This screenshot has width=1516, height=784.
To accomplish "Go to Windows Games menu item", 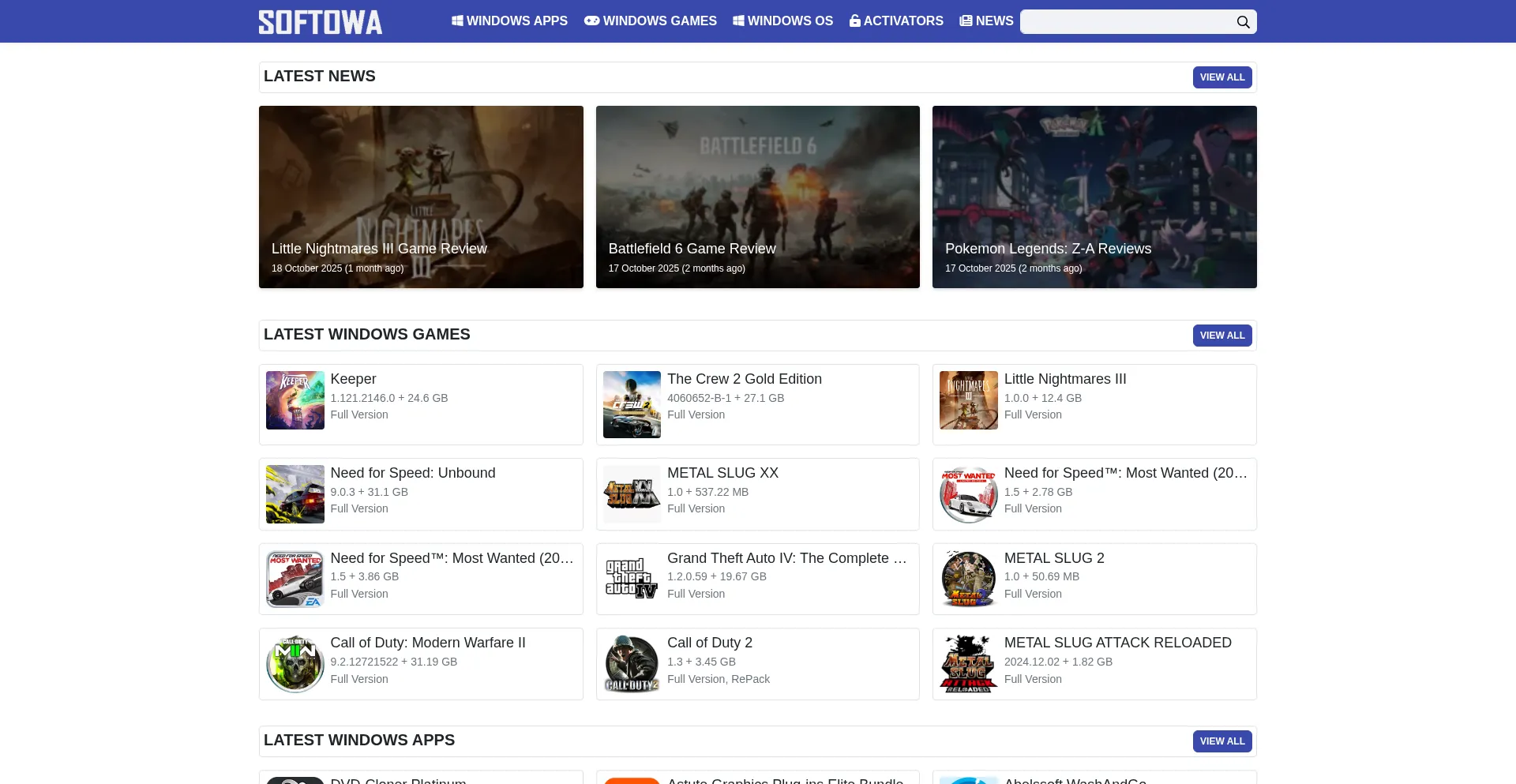I will point(651,21).
